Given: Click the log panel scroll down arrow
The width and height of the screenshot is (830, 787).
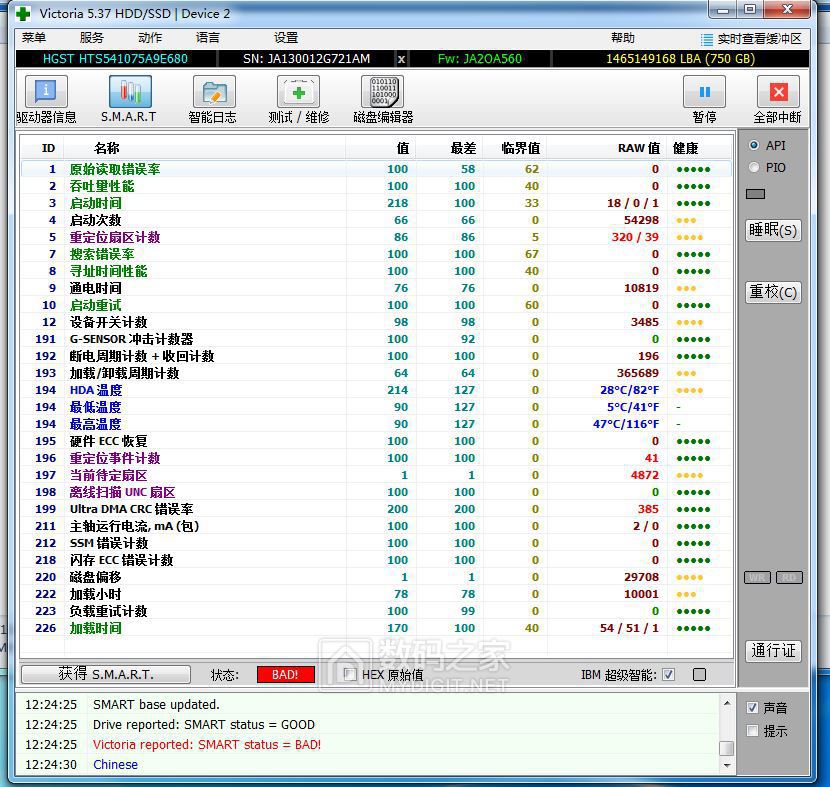Looking at the screenshot, I should click(x=727, y=765).
